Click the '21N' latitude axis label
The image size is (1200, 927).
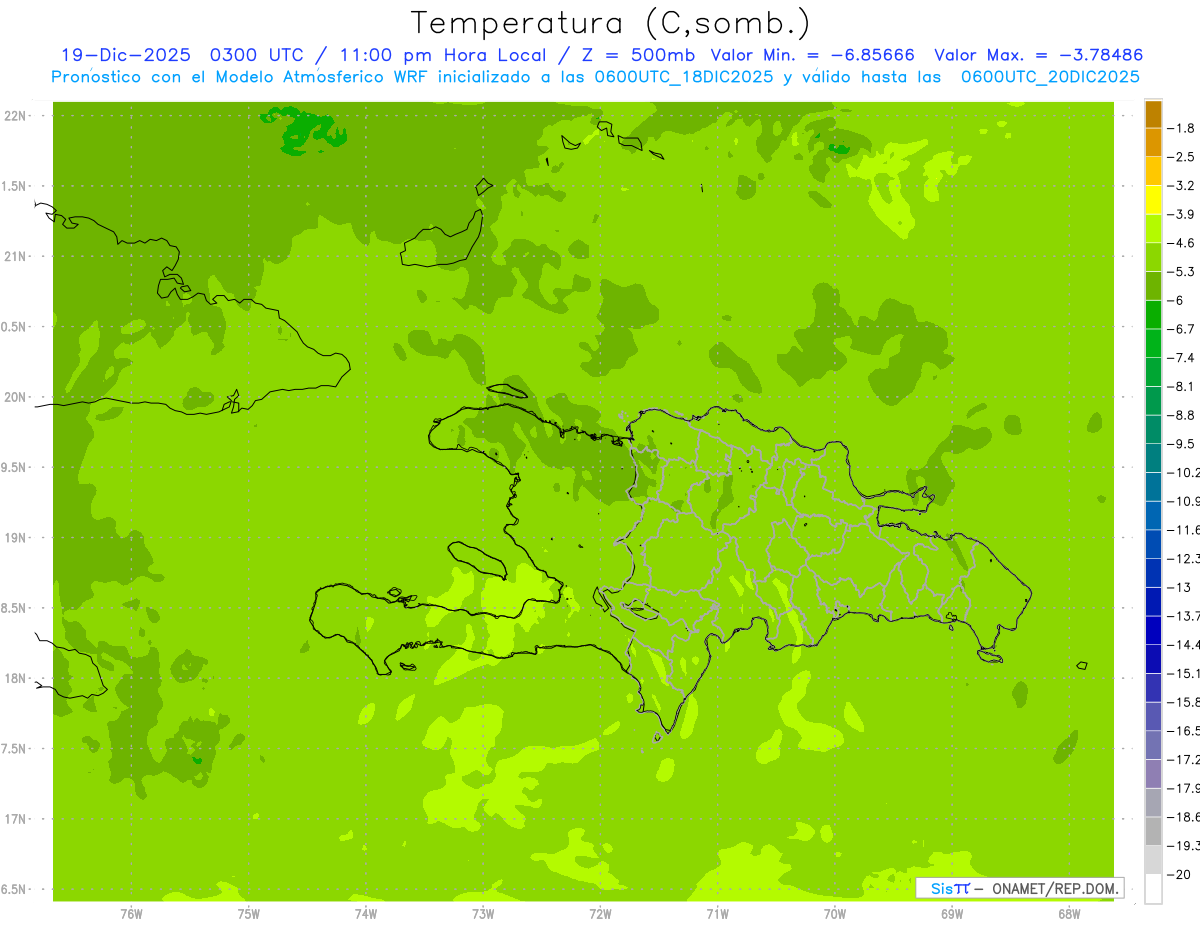point(16,256)
